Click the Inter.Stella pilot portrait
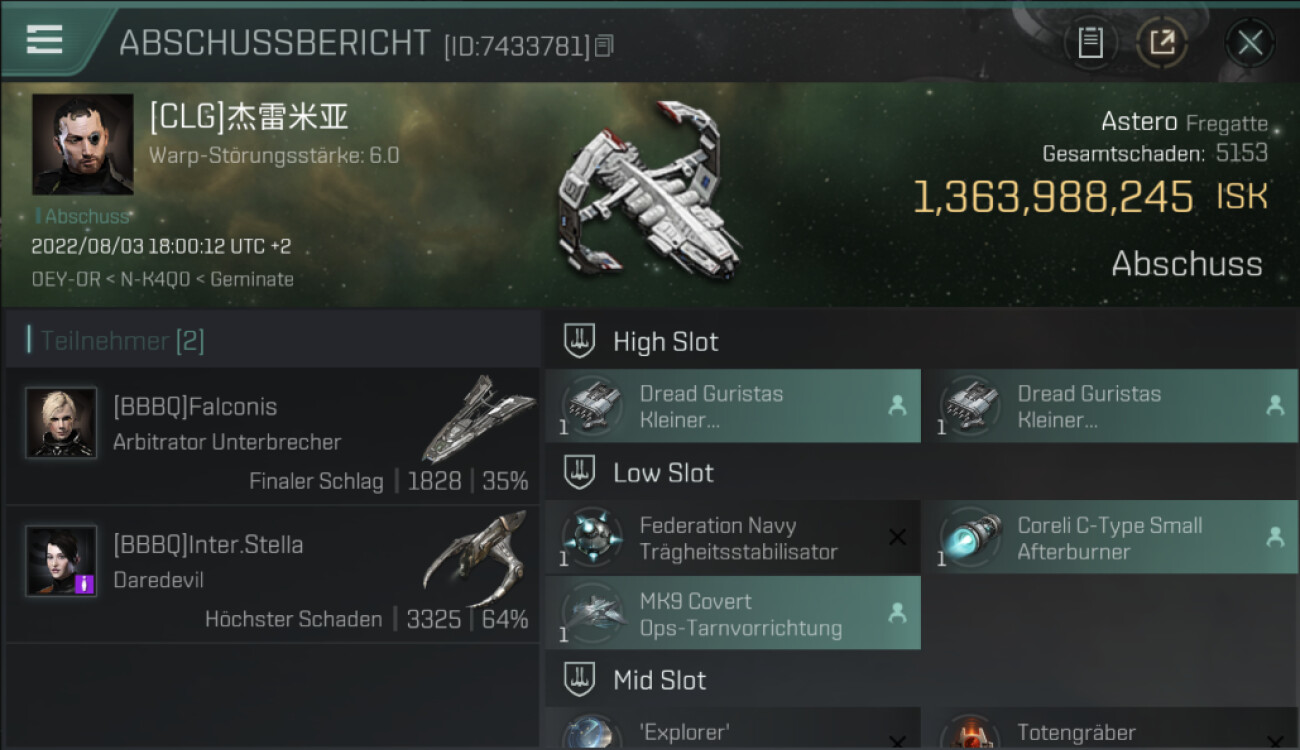Viewport: 1300px width, 750px height. [x=61, y=561]
